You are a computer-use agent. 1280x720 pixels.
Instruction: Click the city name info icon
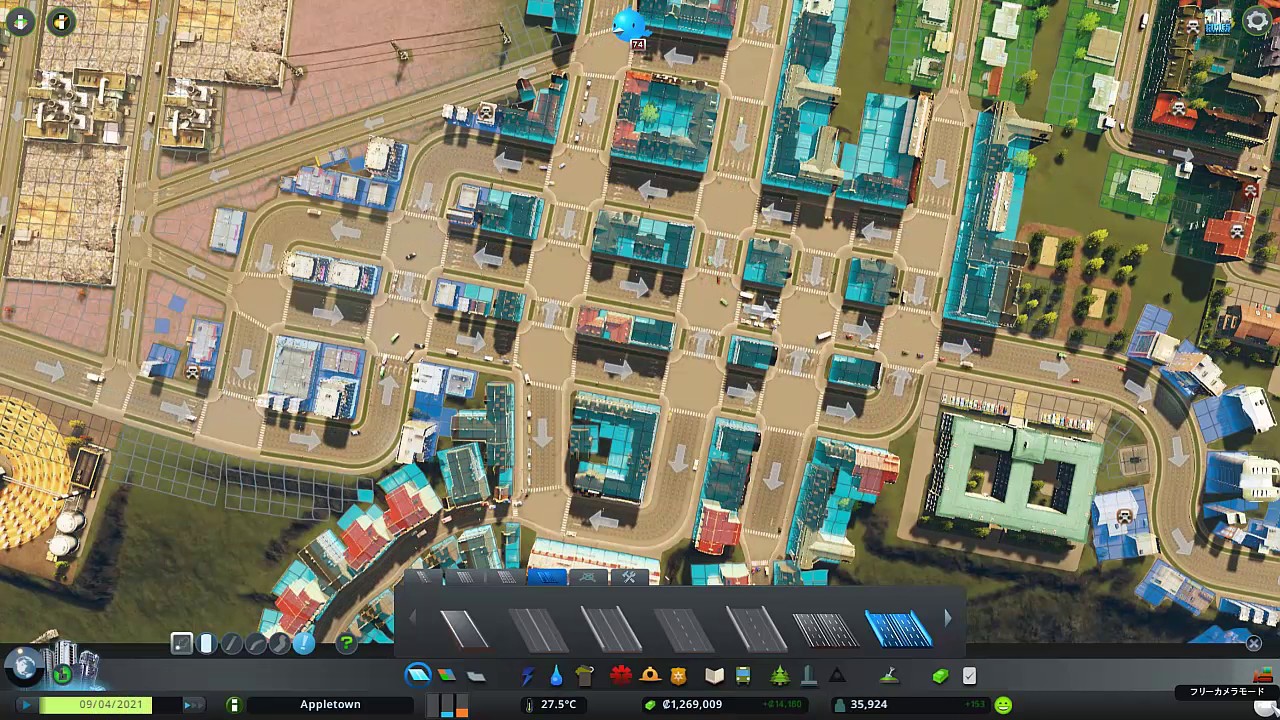[x=234, y=705]
